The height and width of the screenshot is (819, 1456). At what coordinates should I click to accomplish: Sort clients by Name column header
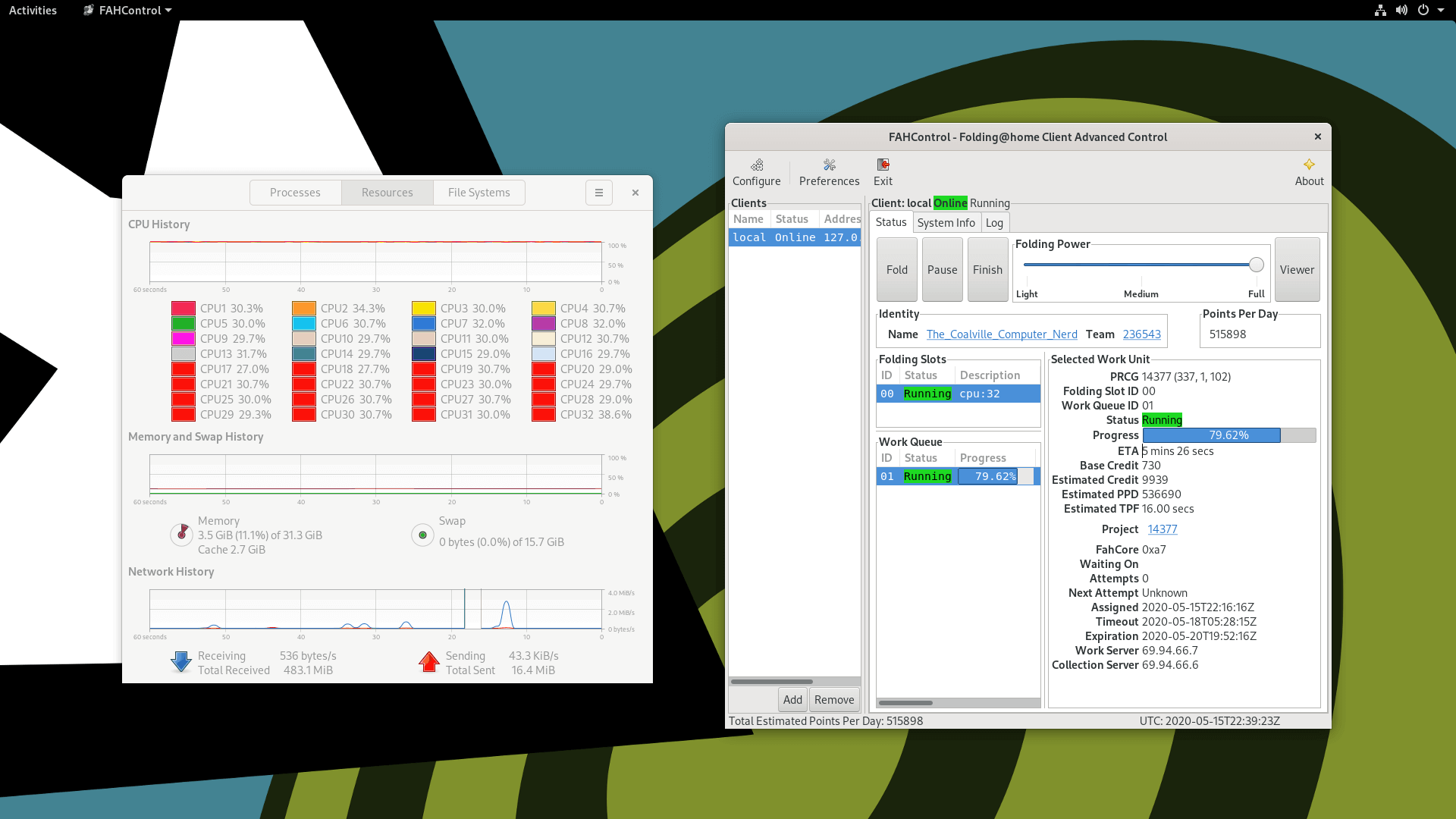coord(748,219)
